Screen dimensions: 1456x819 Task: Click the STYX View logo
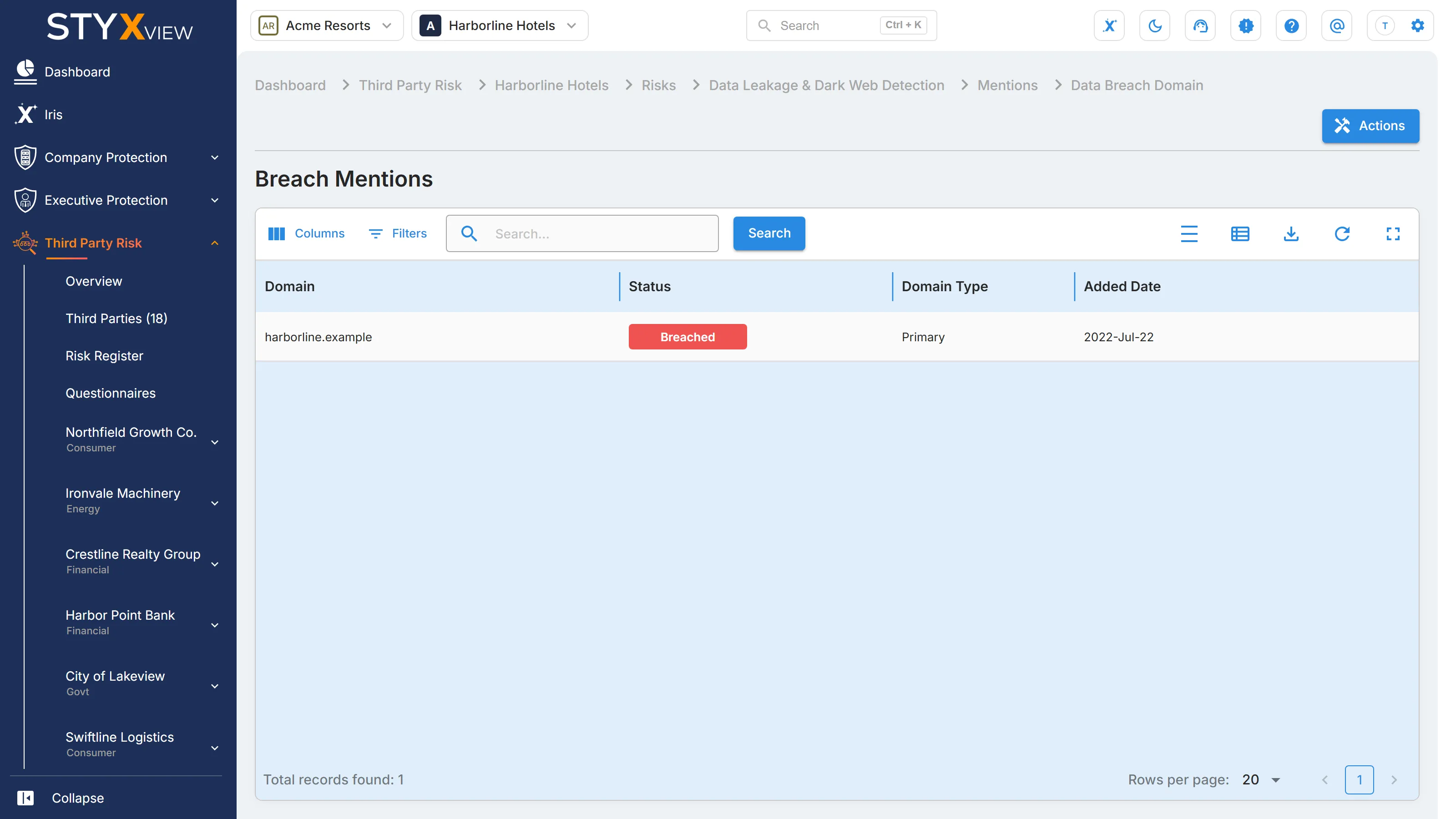[x=119, y=26]
